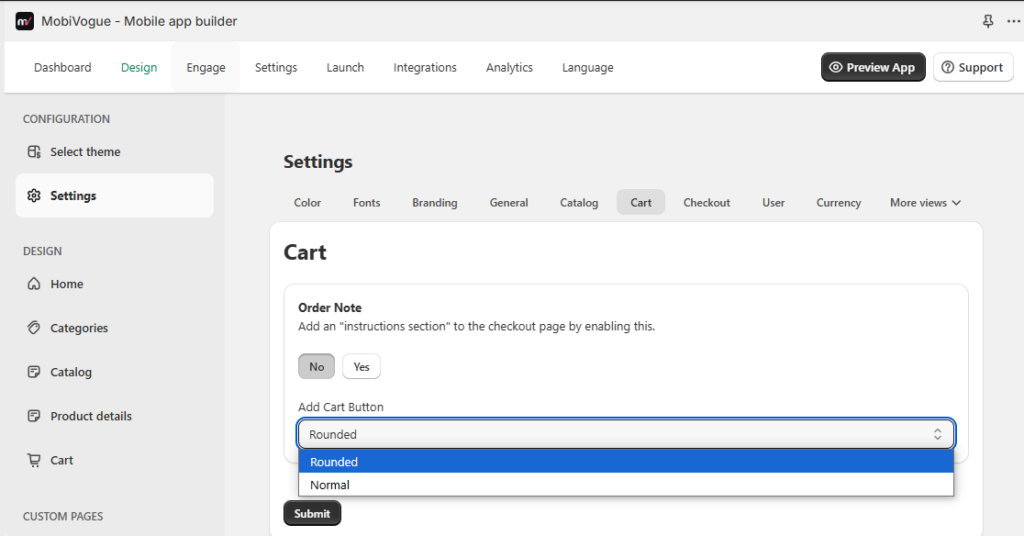Open the Analytics top menu

[509, 67]
